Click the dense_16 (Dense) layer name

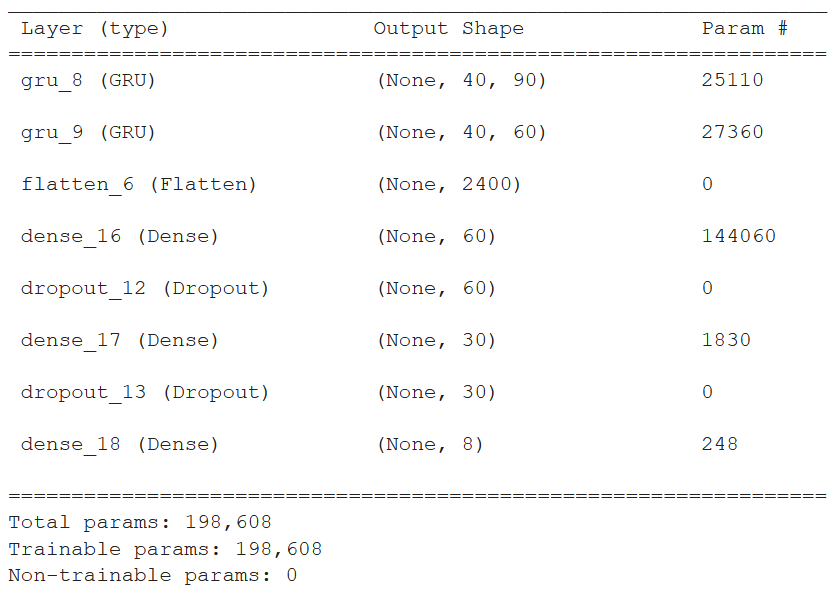[119, 236]
